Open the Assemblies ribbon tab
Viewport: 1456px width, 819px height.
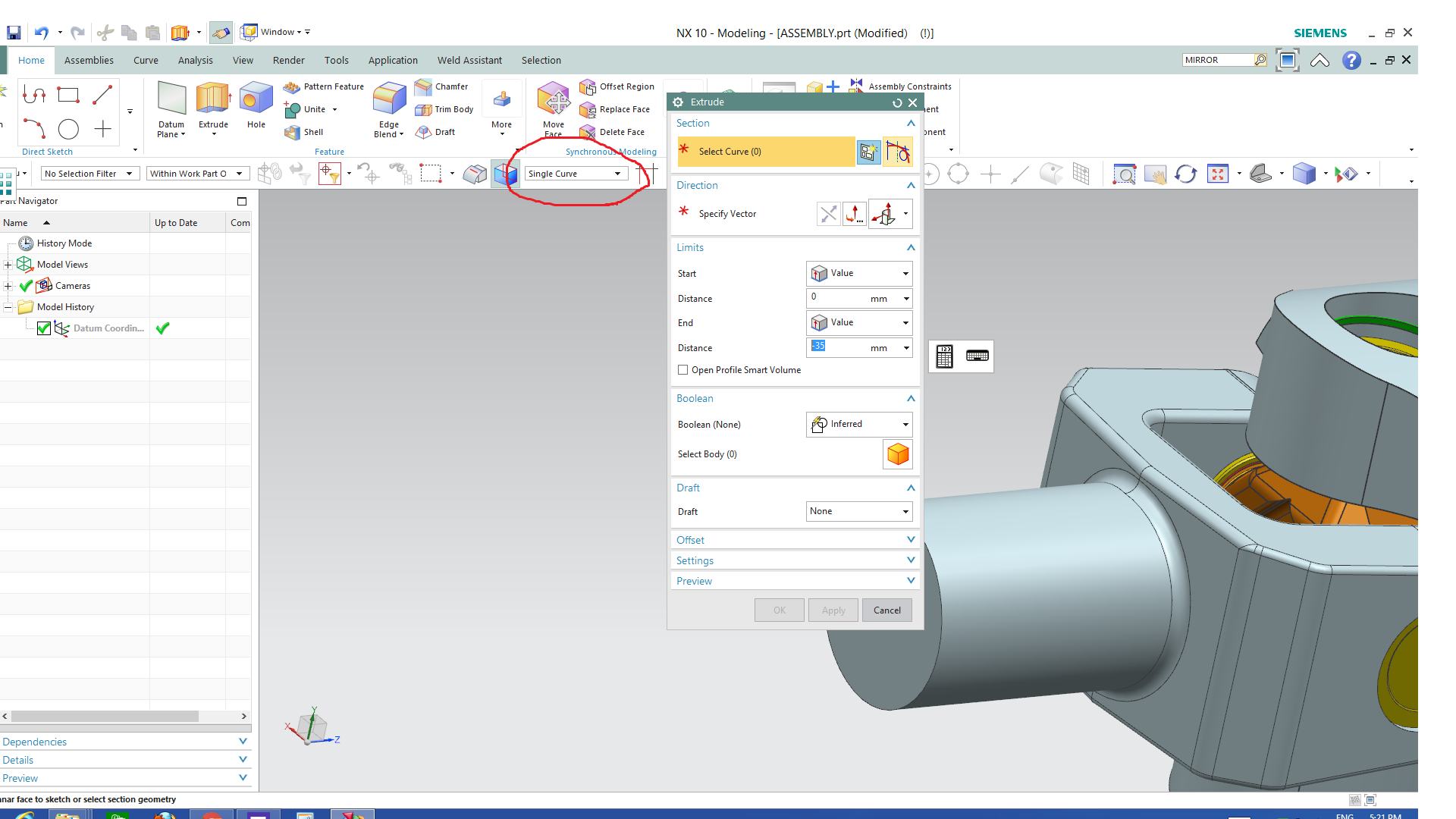click(x=89, y=60)
